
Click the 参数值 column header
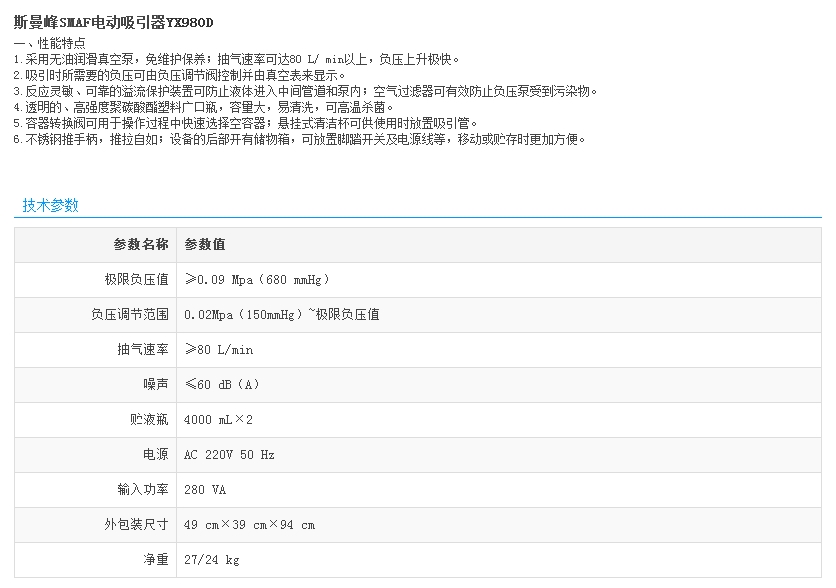click(x=204, y=244)
